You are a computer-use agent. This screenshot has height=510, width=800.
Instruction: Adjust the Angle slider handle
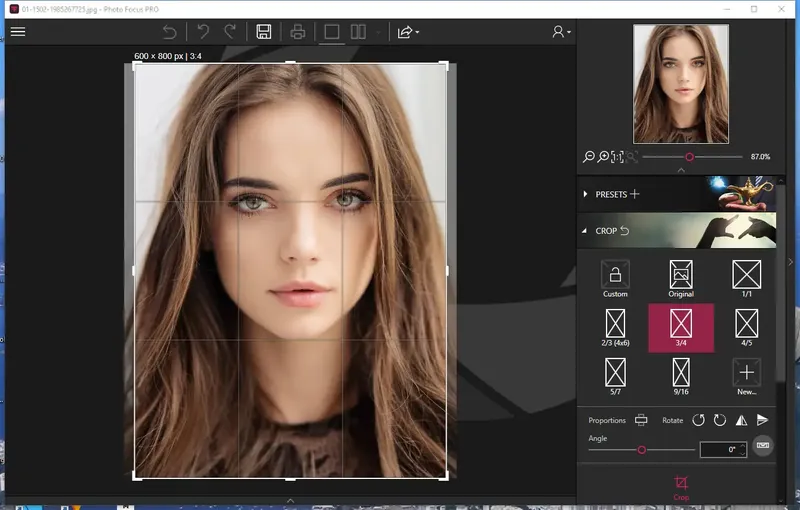click(x=641, y=450)
